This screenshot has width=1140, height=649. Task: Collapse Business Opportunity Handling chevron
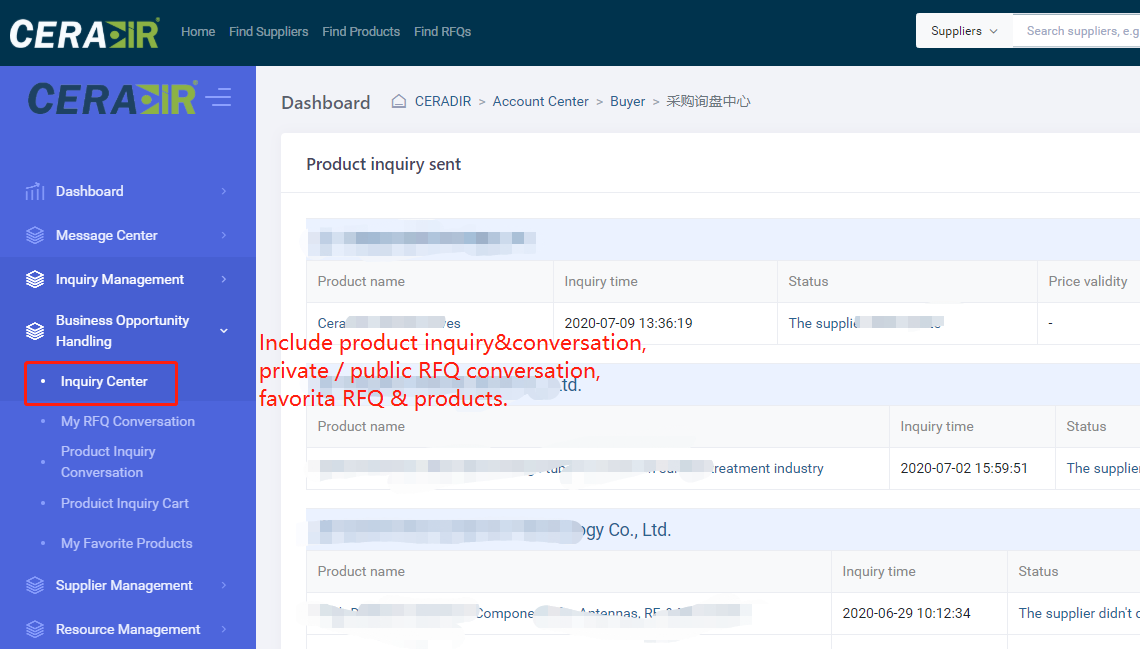pos(224,331)
